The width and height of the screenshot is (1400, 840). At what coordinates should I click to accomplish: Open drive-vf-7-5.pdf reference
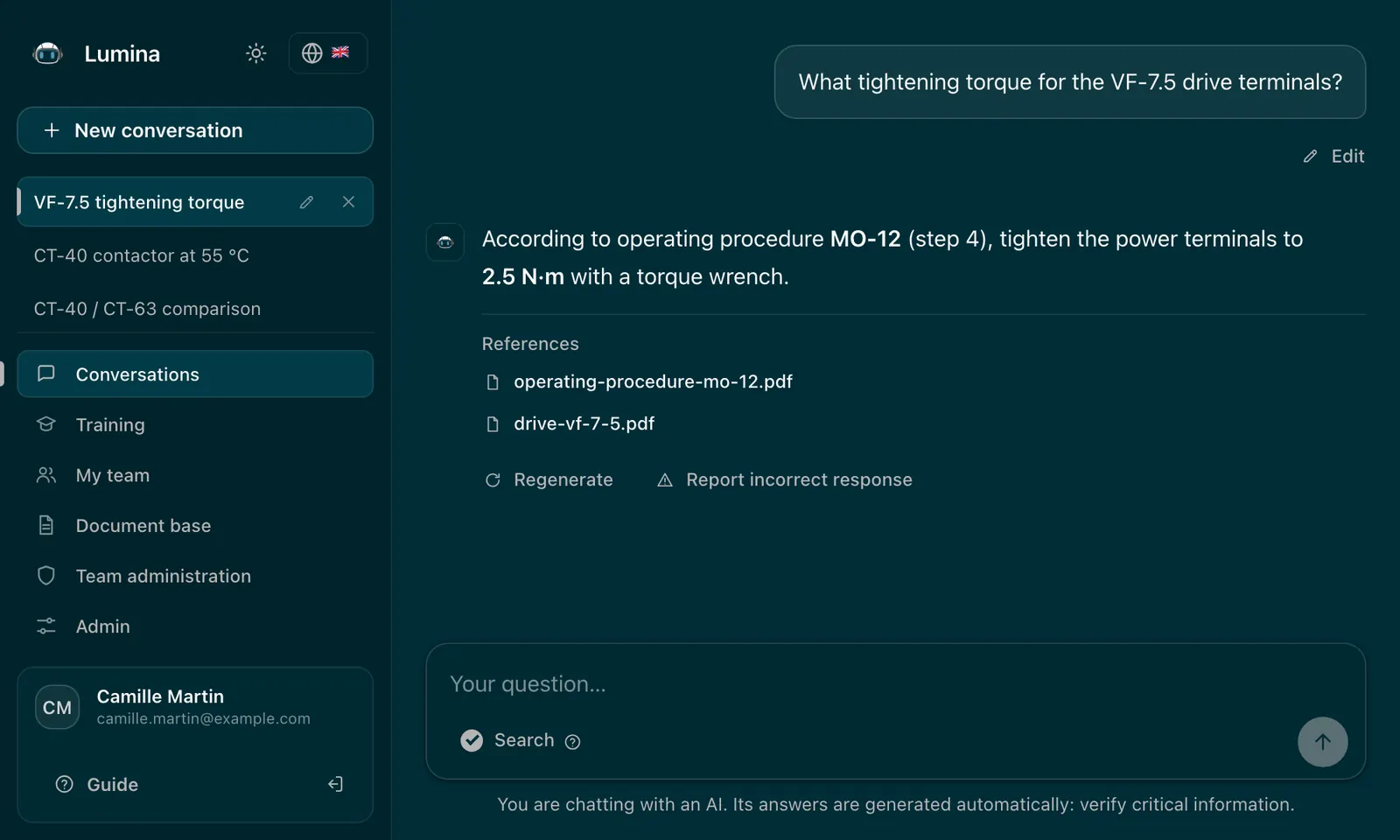(570, 423)
